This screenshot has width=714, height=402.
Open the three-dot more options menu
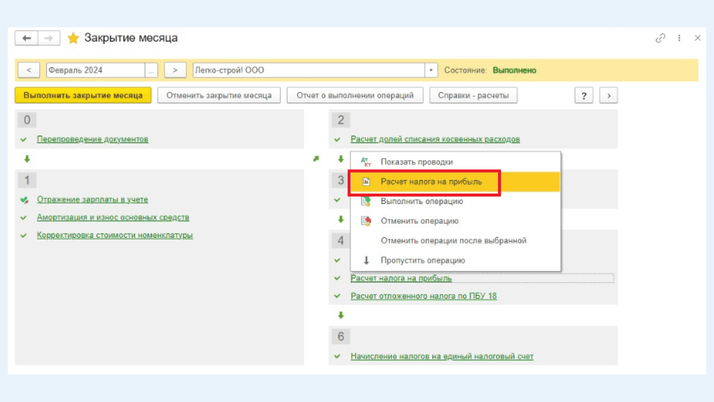coord(679,38)
